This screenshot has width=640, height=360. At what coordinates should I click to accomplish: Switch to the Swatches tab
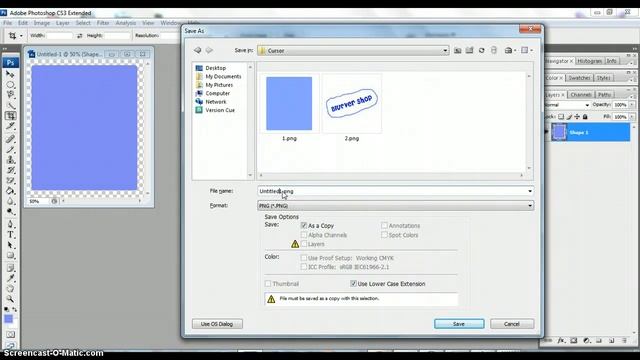[x=579, y=78]
